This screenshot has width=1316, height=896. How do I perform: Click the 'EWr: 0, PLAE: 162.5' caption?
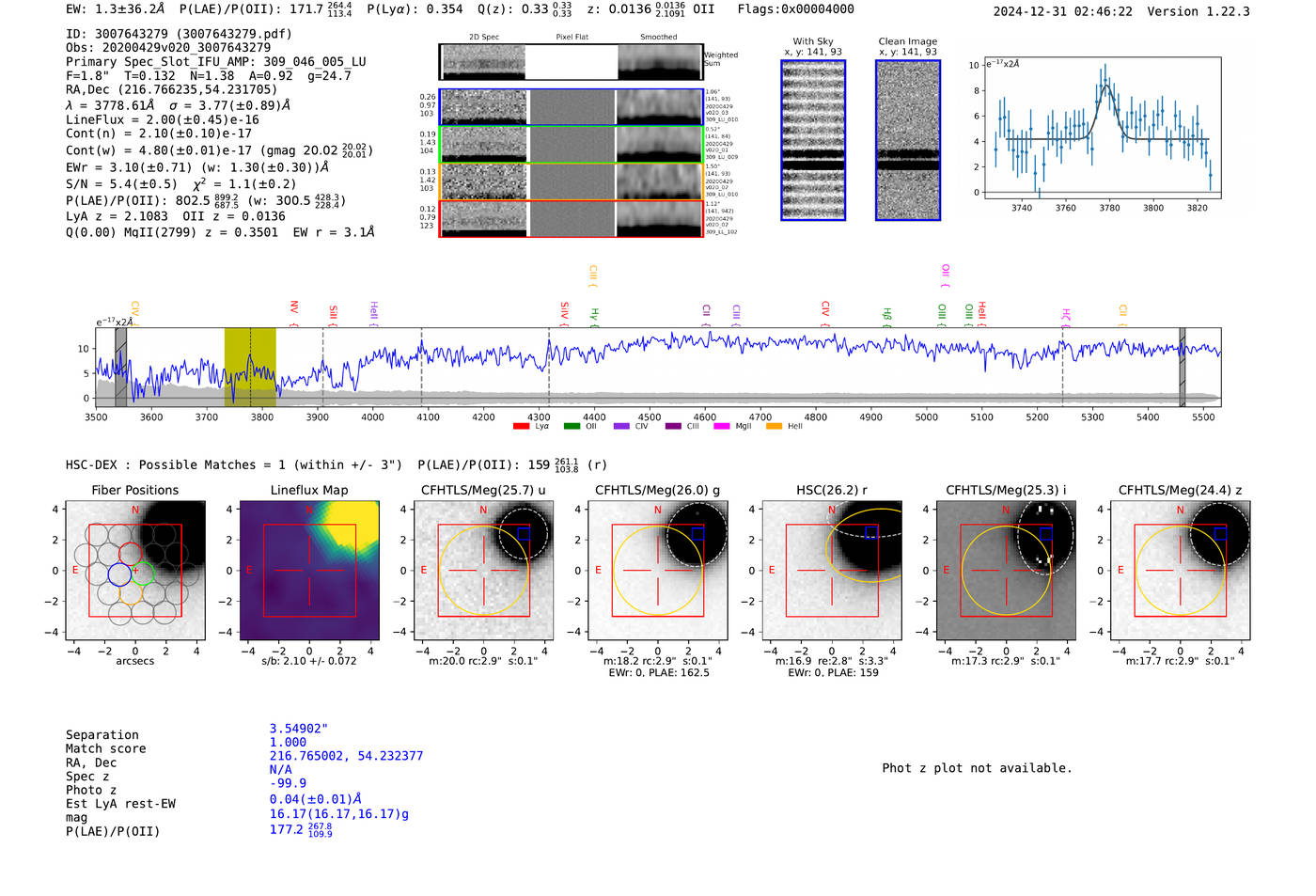pyautogui.click(x=659, y=673)
